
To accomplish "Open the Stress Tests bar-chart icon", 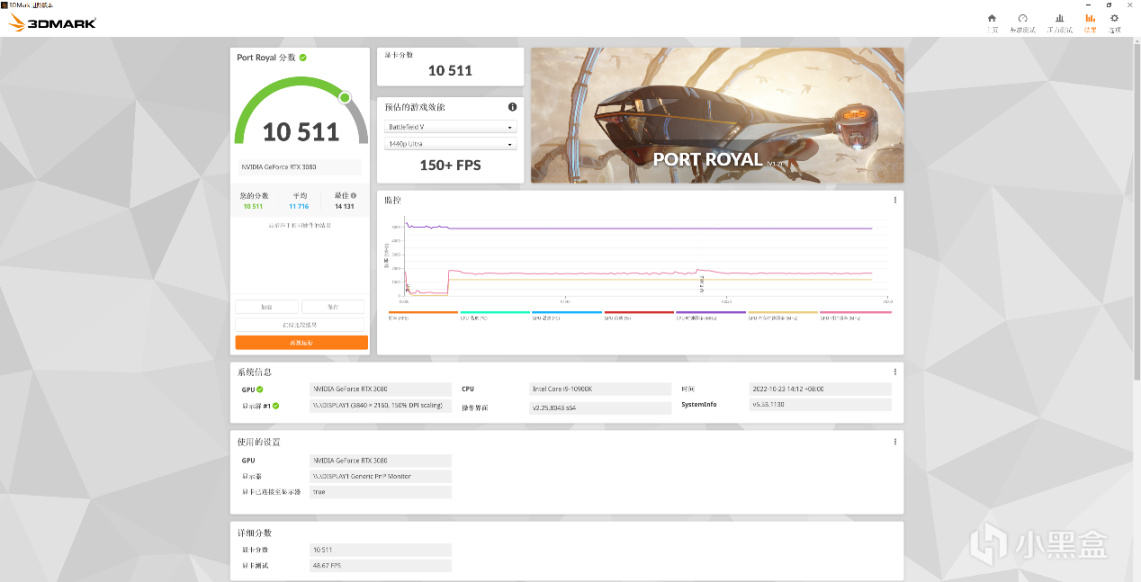I will 1060,18.
